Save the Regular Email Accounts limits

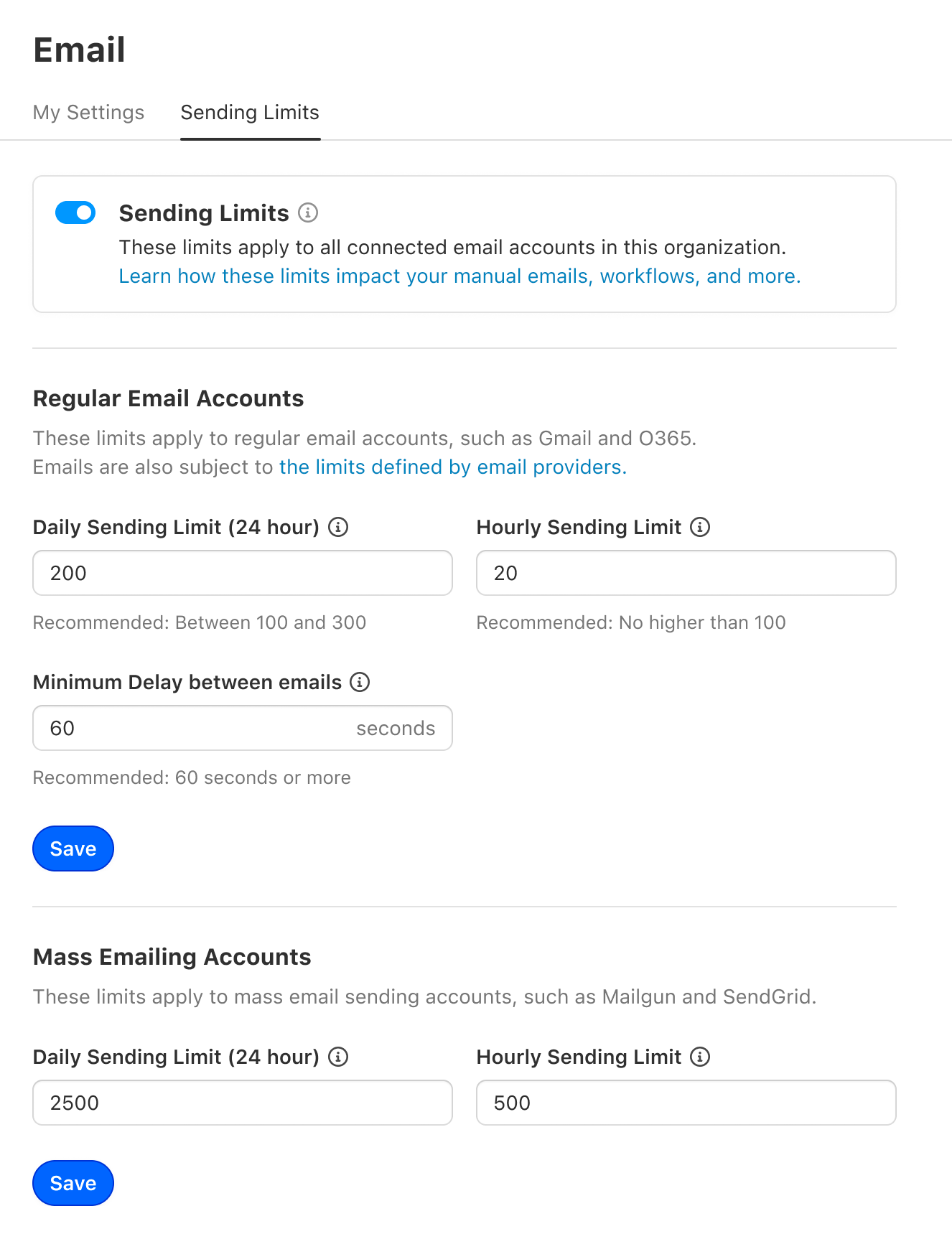coord(73,849)
